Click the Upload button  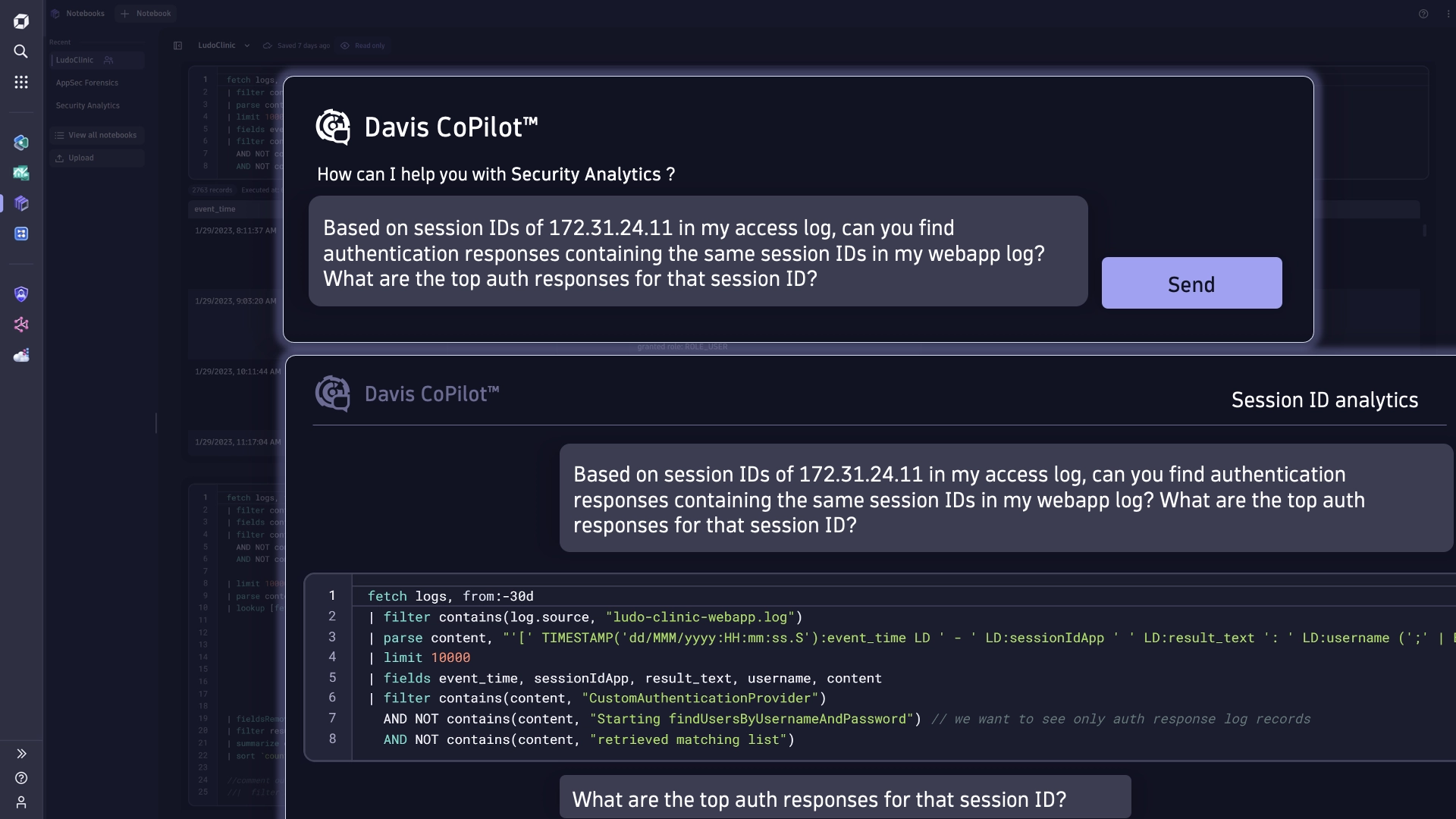click(96, 158)
